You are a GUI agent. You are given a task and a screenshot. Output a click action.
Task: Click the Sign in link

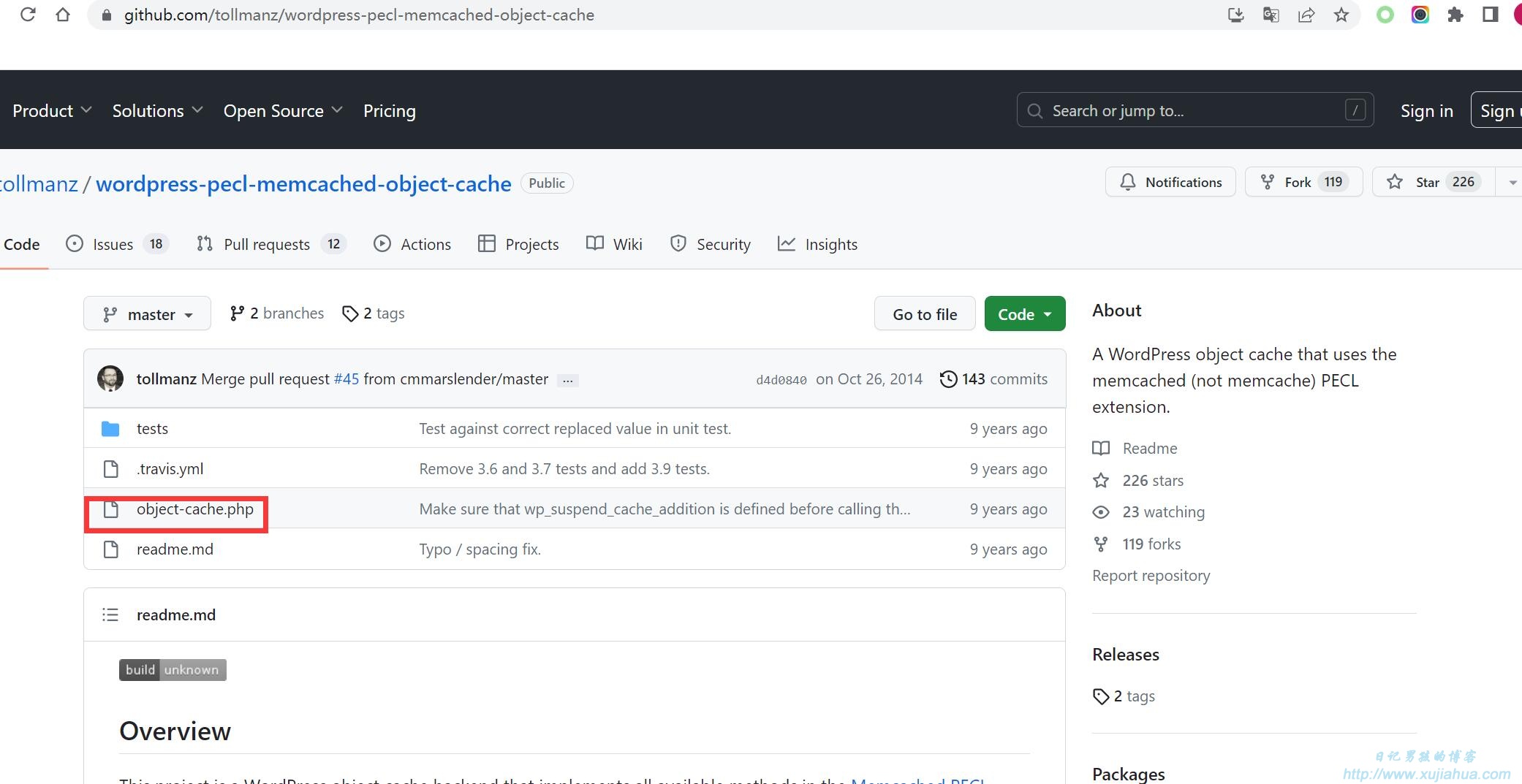pyautogui.click(x=1426, y=110)
